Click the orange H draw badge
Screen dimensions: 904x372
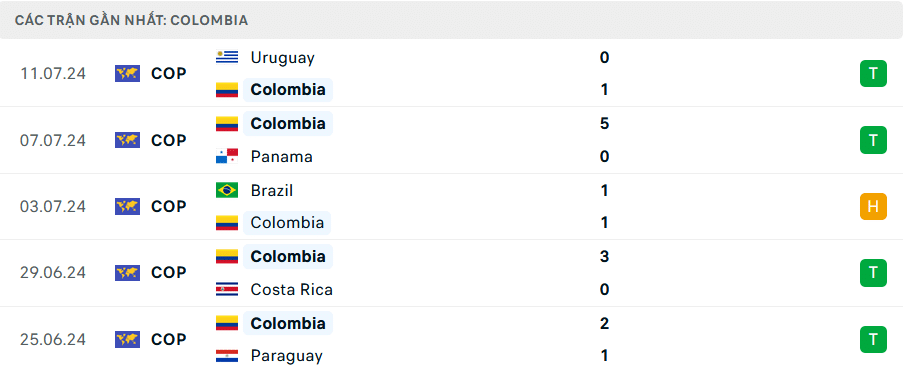point(873,206)
